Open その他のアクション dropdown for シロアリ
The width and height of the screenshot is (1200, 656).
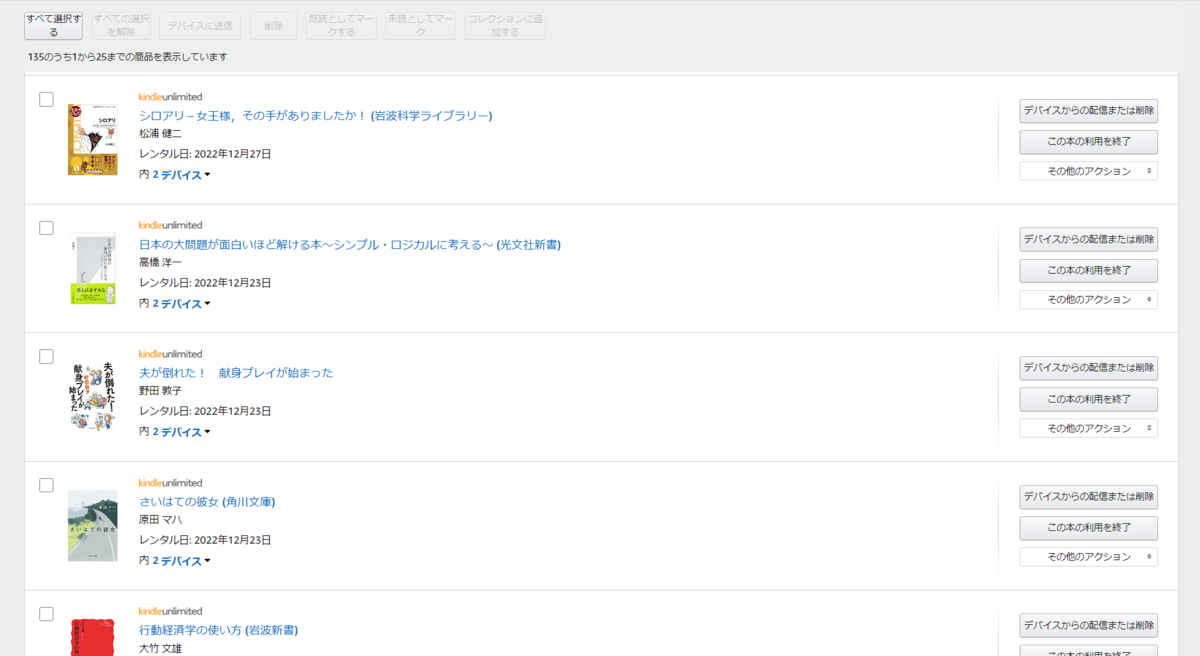[x=1089, y=171]
